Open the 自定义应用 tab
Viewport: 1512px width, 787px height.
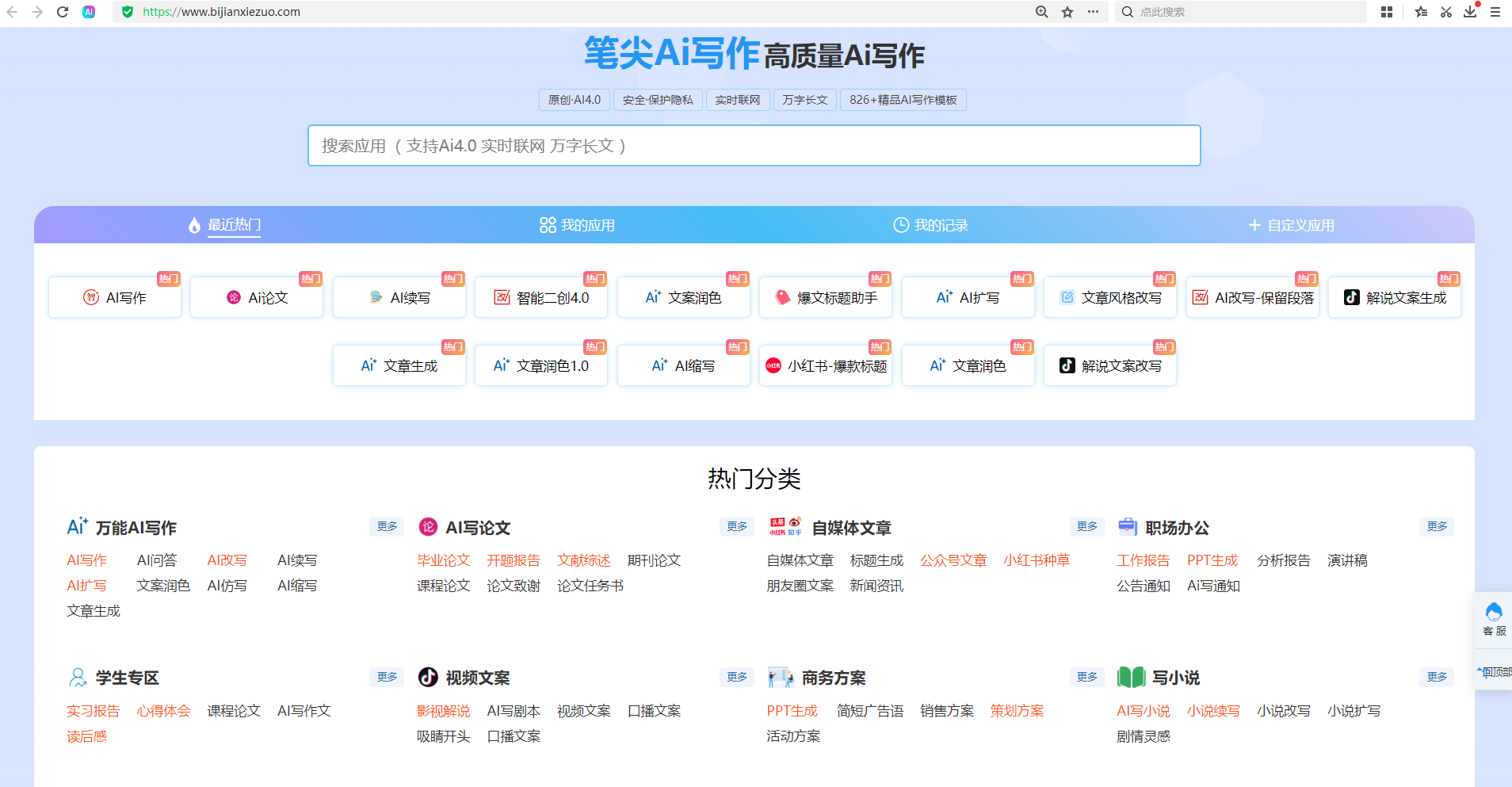(1290, 224)
